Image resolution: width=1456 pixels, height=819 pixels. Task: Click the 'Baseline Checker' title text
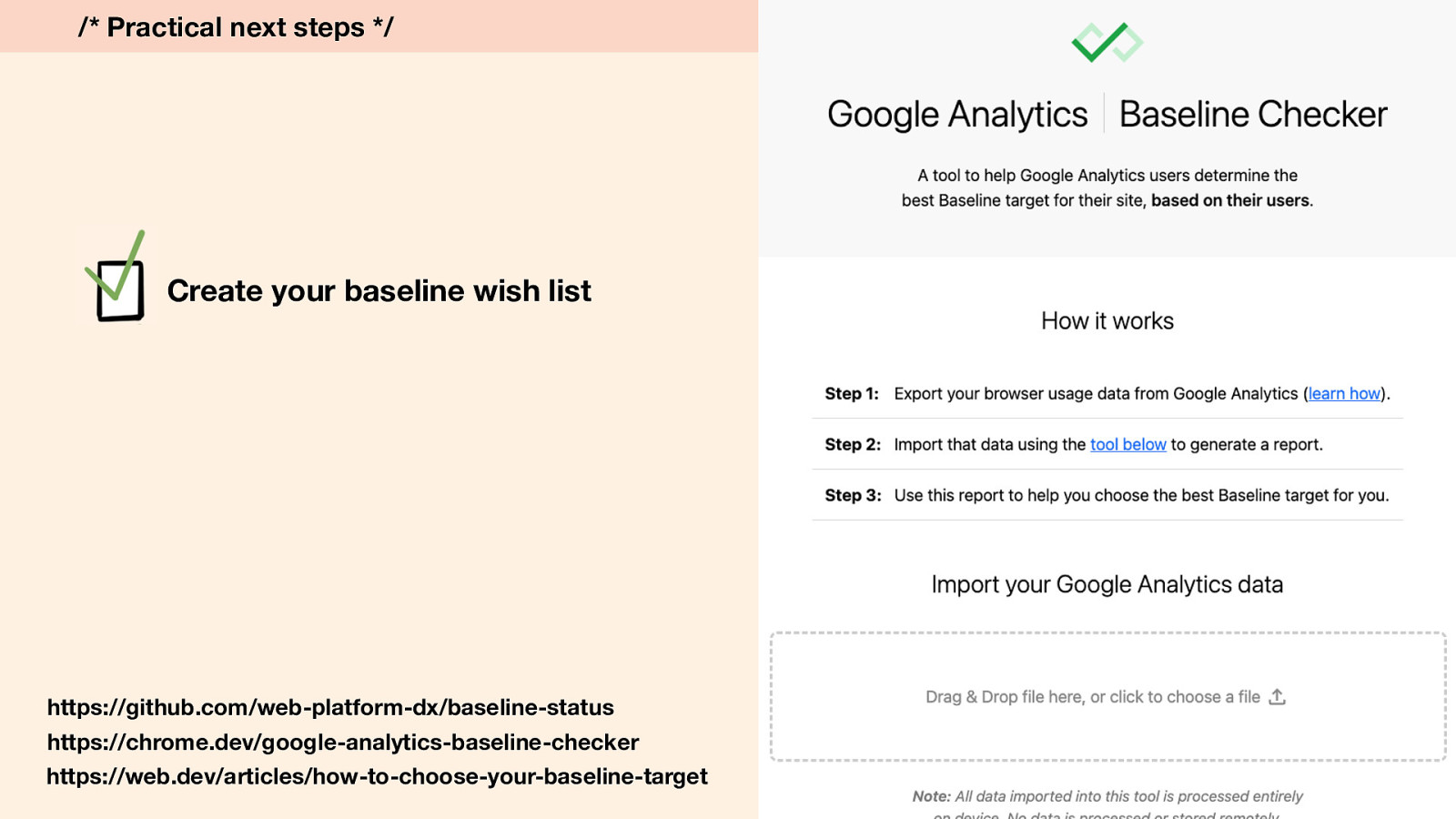pos(1253,115)
